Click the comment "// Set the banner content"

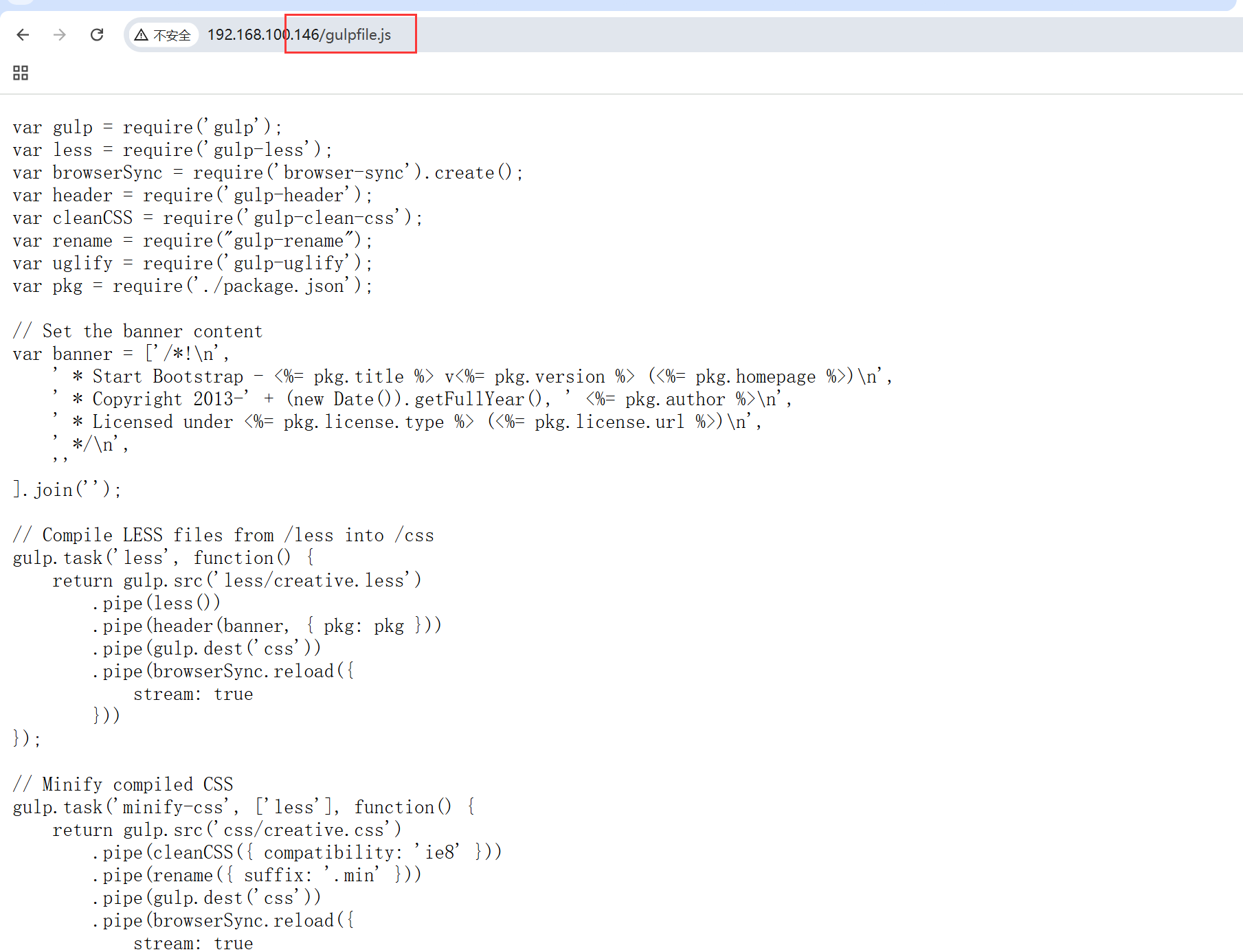coord(137,331)
